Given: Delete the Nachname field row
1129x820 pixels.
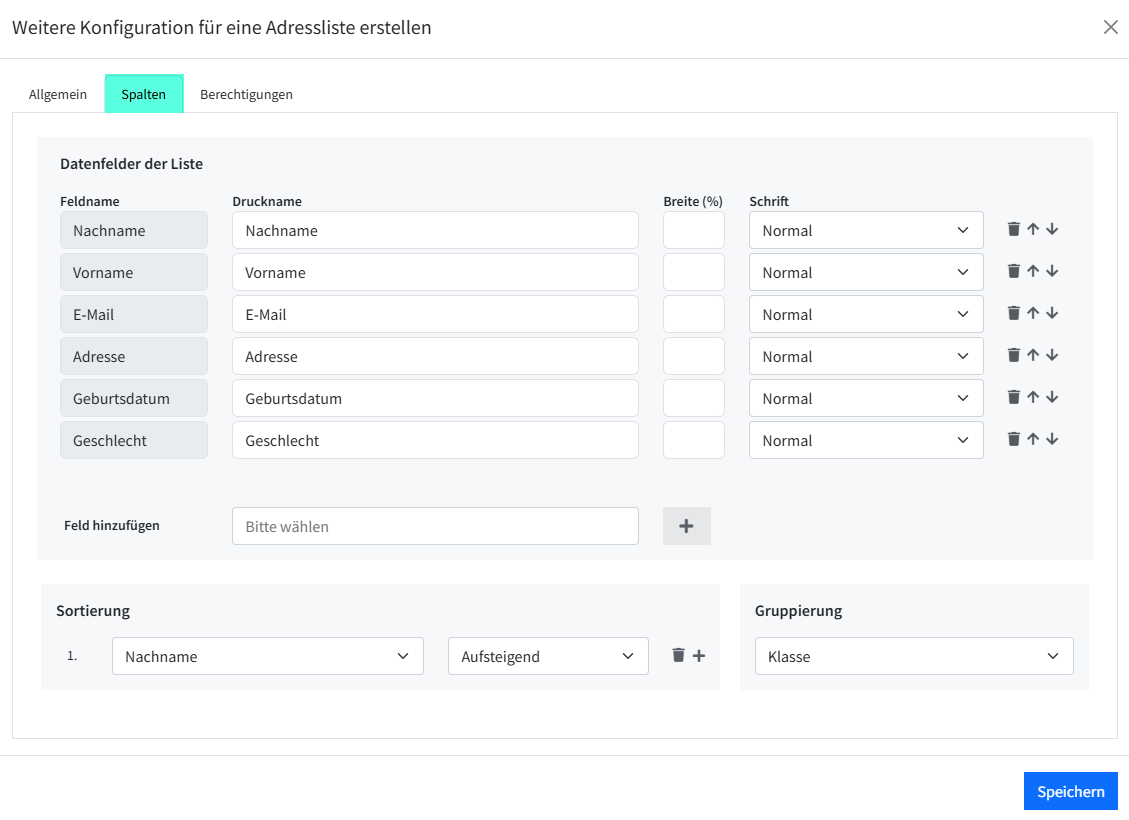Looking at the screenshot, I should click(1014, 229).
